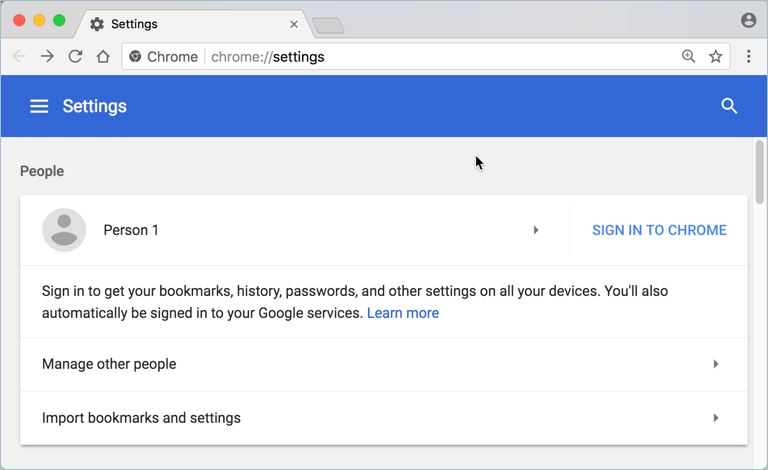Select the Settings browser tab
The image size is (768, 470).
click(x=193, y=24)
